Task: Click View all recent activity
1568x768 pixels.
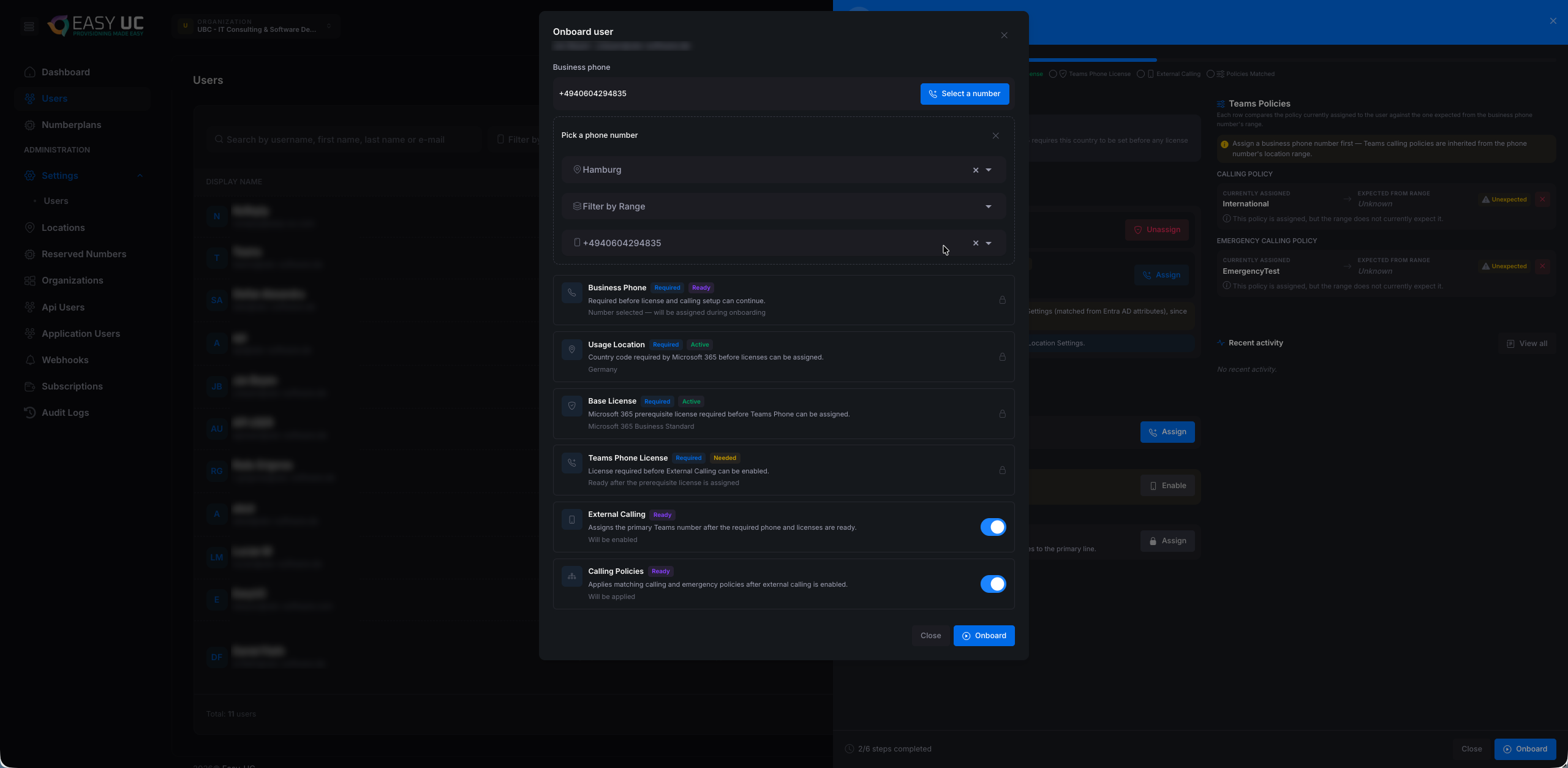Action: point(1527,344)
